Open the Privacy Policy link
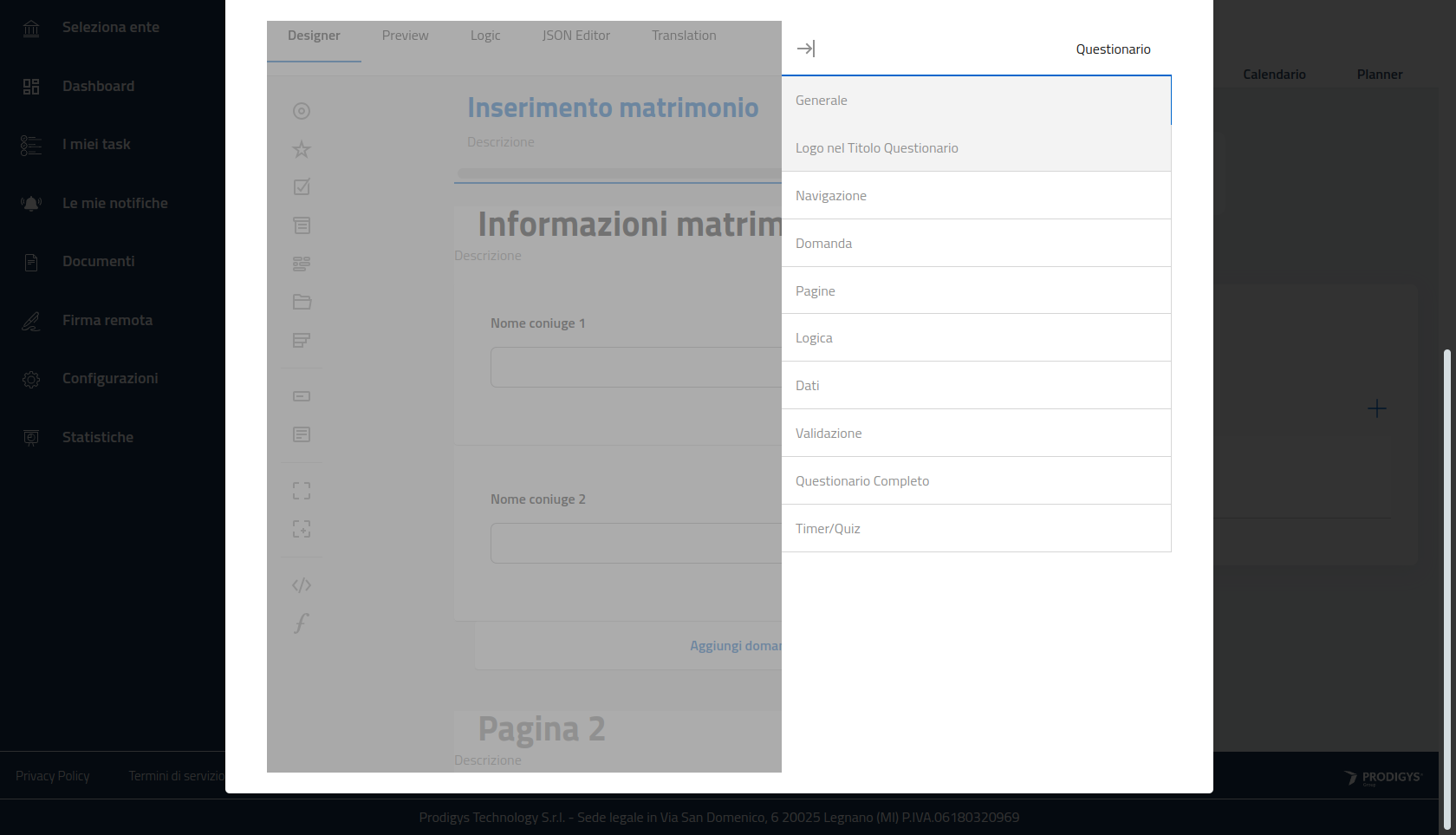Image resolution: width=1456 pixels, height=835 pixels. pyautogui.click(x=53, y=776)
